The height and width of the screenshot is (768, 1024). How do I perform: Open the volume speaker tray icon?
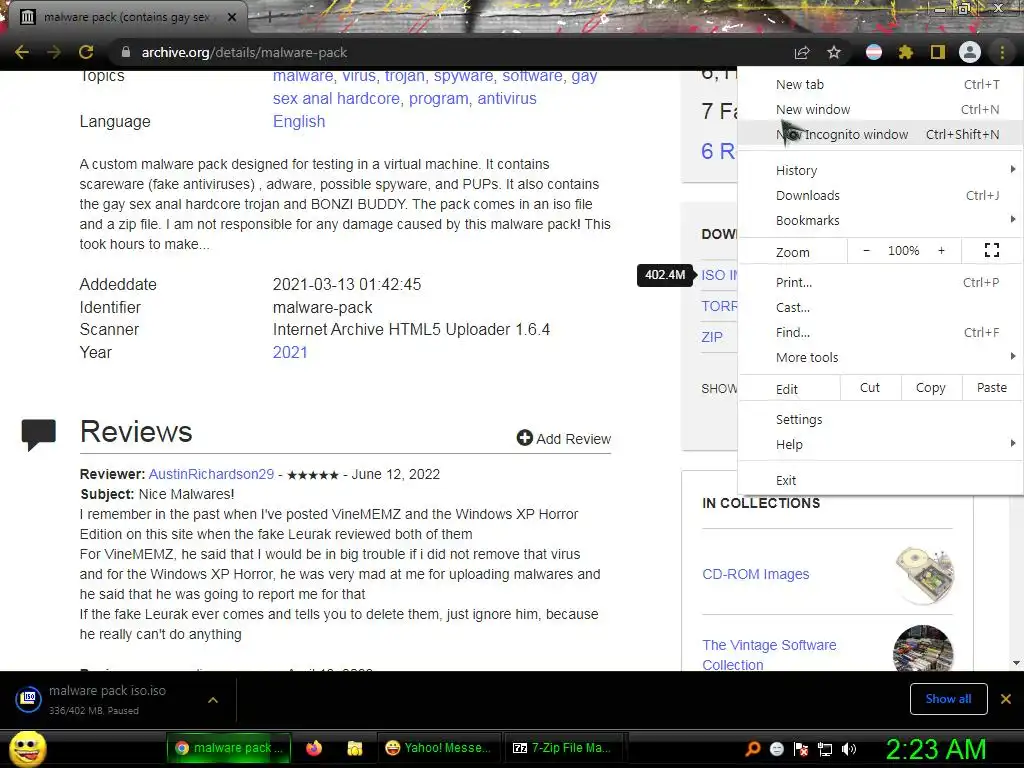[849, 749]
